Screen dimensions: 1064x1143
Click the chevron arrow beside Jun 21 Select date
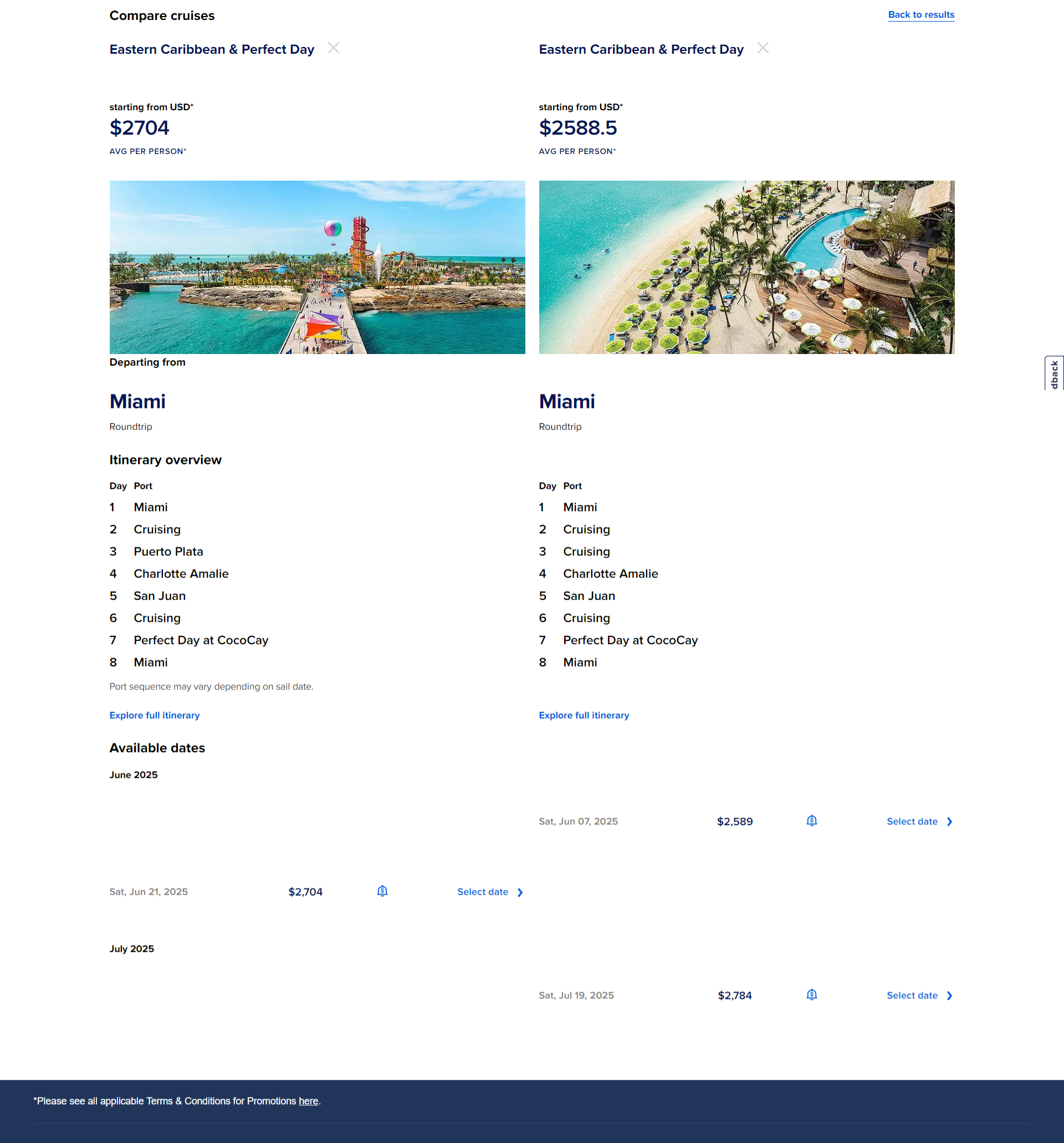(519, 893)
